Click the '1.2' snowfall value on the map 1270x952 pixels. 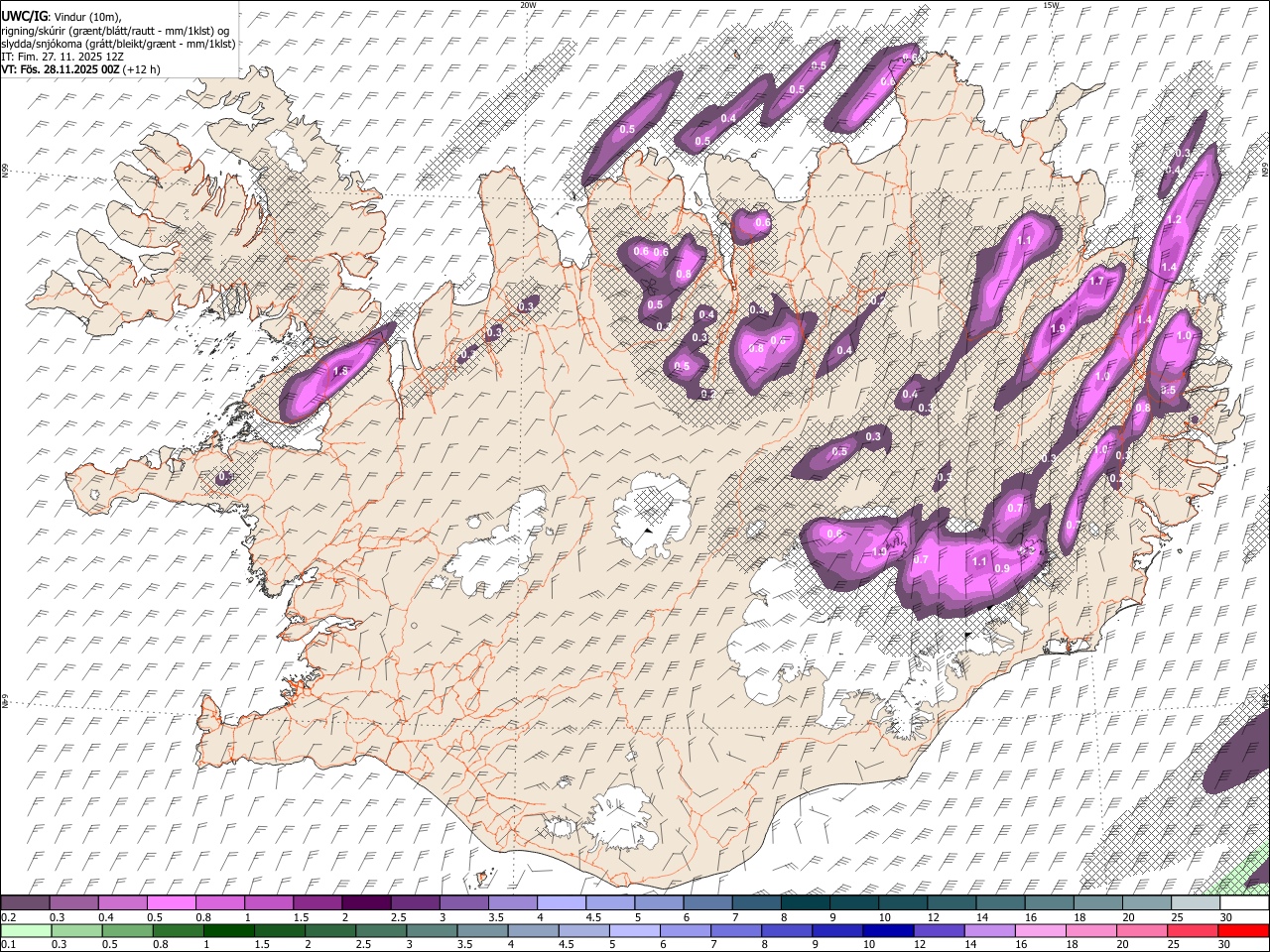(x=1173, y=220)
